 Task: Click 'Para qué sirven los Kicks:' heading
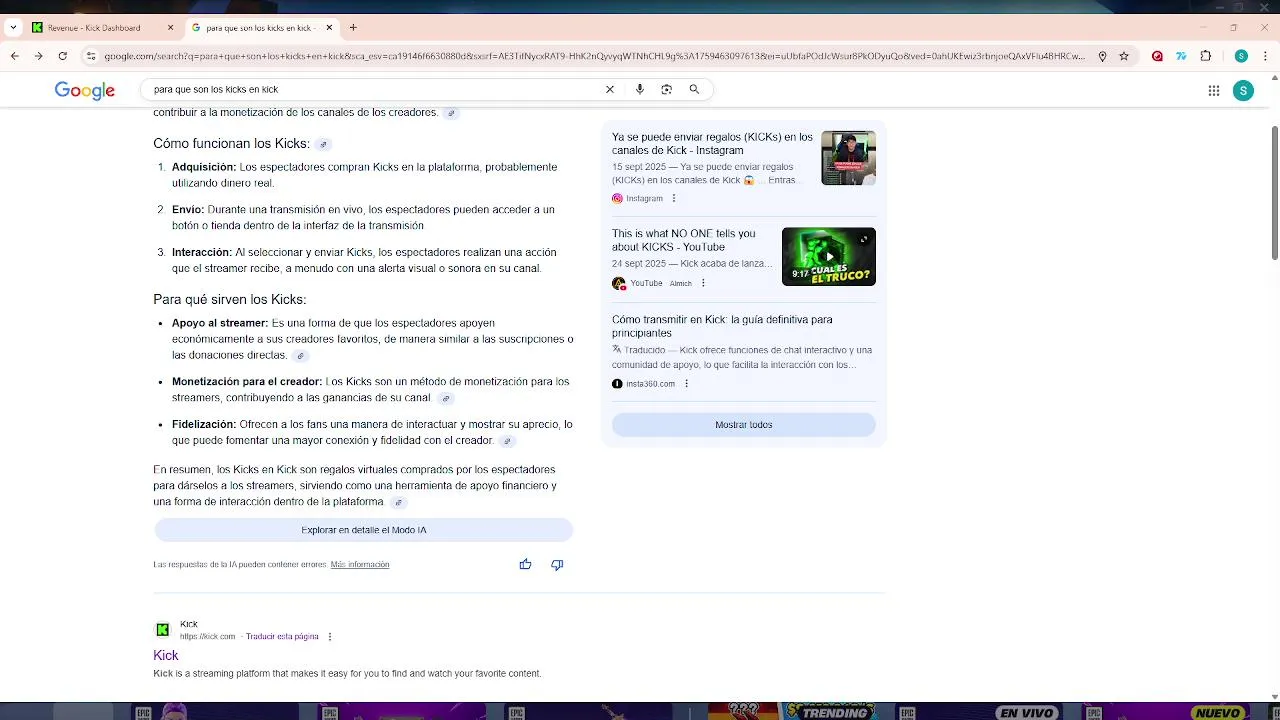pos(229,300)
